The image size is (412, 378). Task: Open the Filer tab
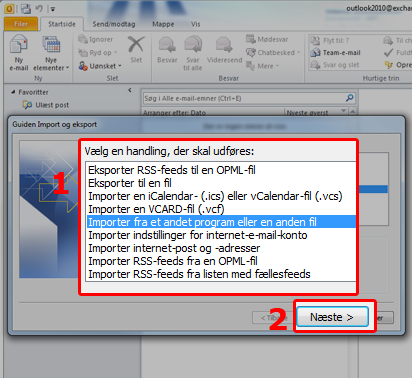[21, 24]
